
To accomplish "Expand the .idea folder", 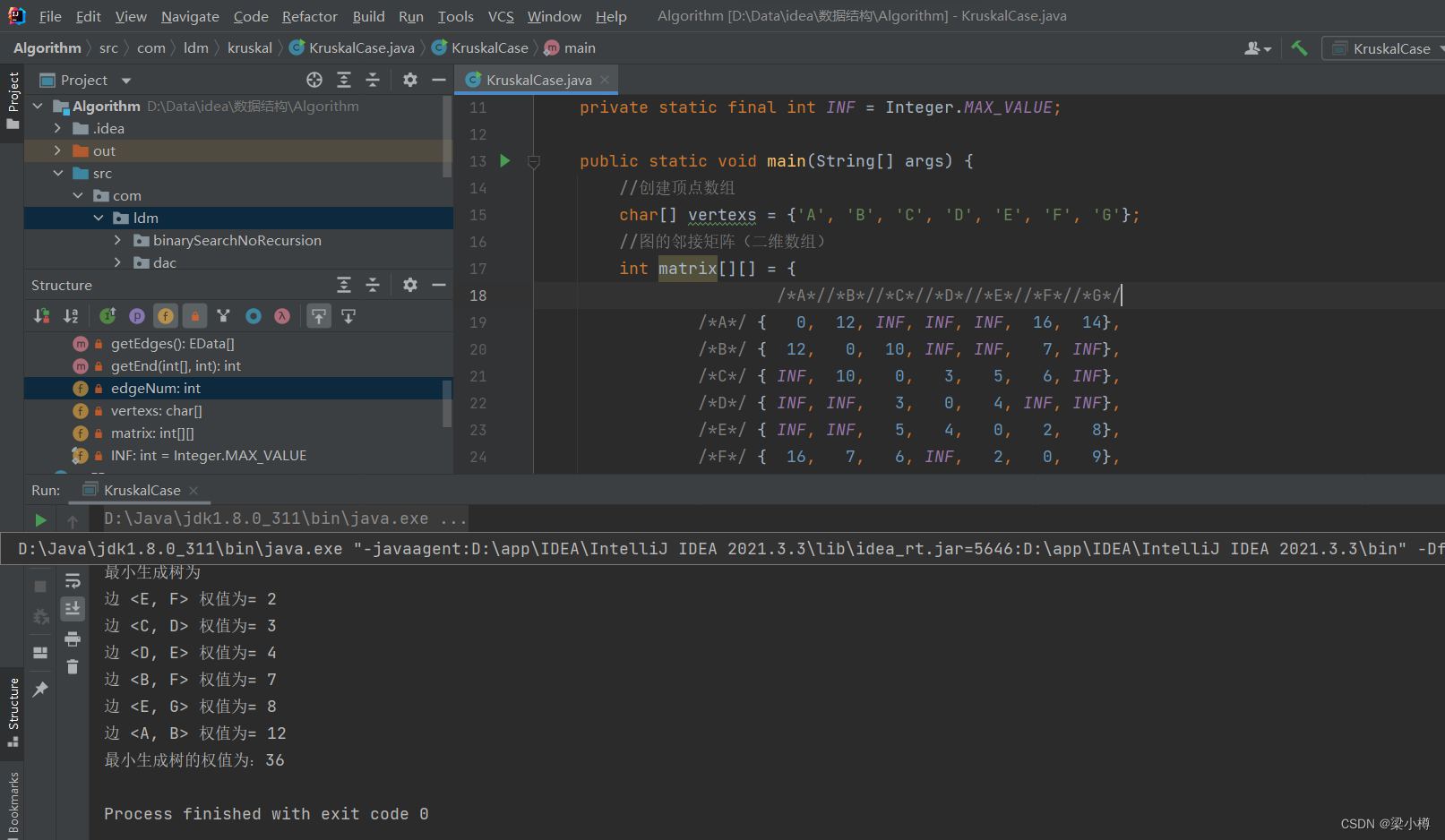I will (57, 128).
